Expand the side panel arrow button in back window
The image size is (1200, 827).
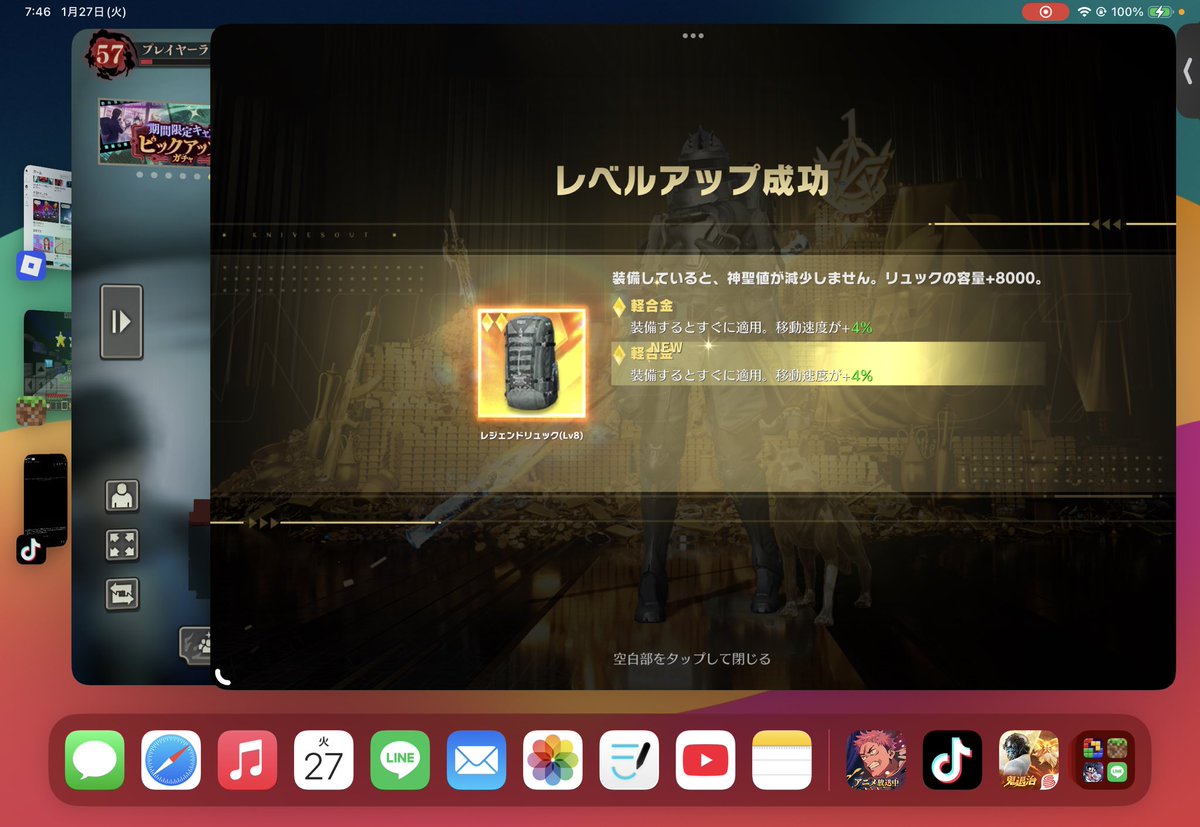point(121,322)
